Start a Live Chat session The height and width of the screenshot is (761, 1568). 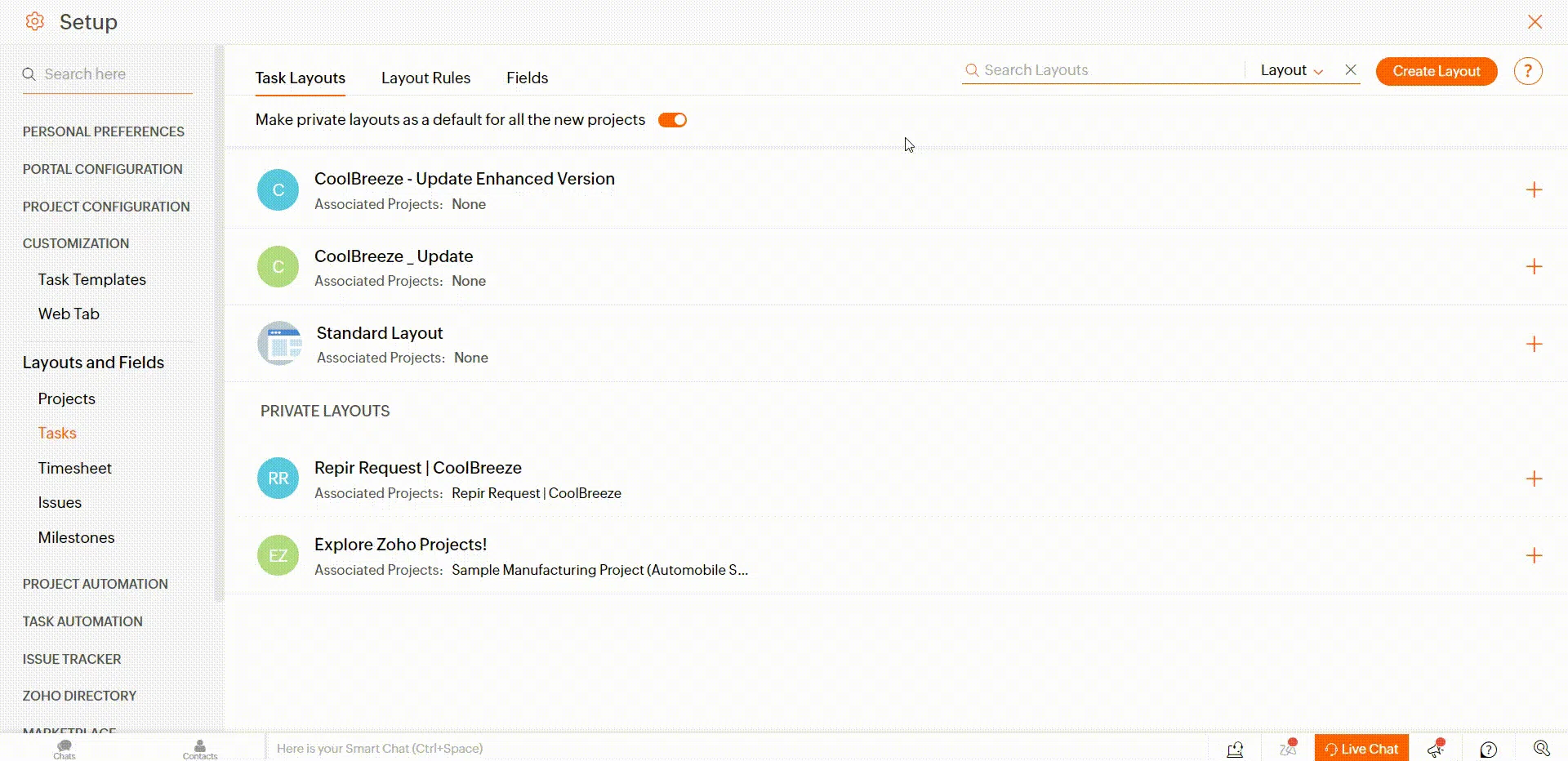(x=1361, y=749)
